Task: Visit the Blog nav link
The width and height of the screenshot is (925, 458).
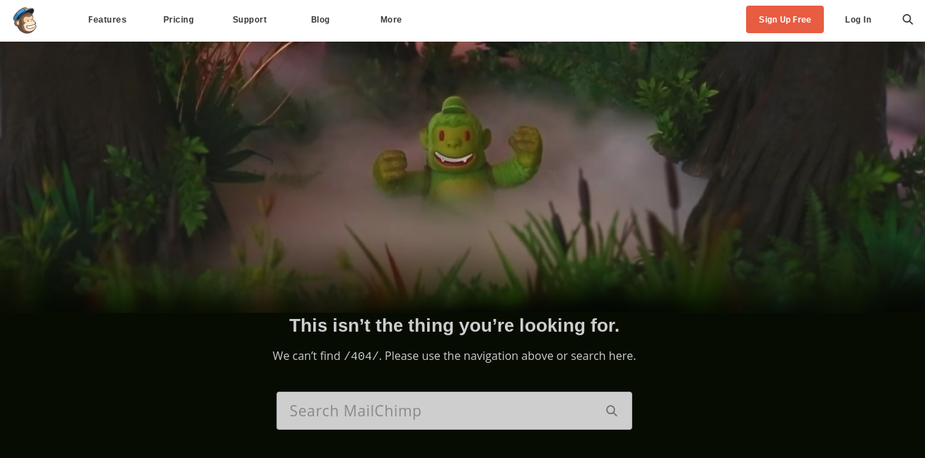Action: click(x=320, y=19)
